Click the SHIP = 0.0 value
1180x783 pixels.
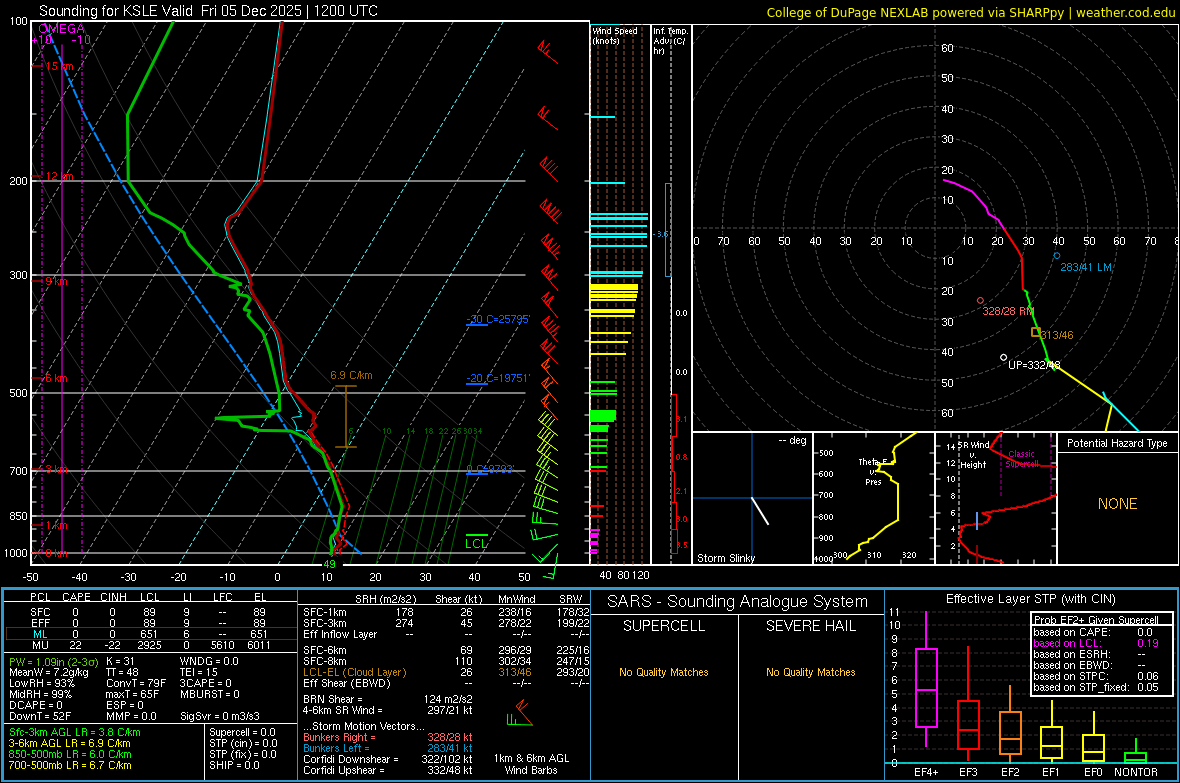[x=233, y=765]
